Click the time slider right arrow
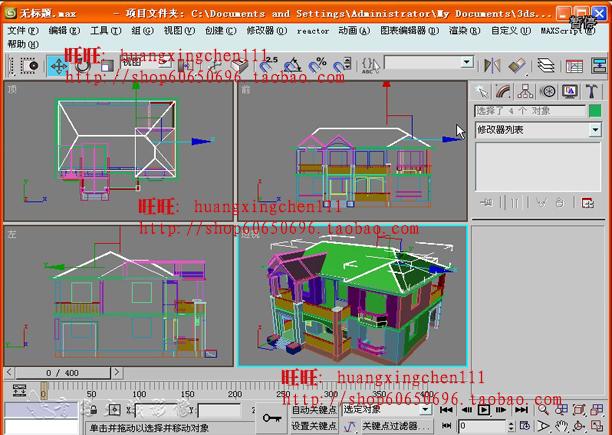612x435 pixels. 116,373
